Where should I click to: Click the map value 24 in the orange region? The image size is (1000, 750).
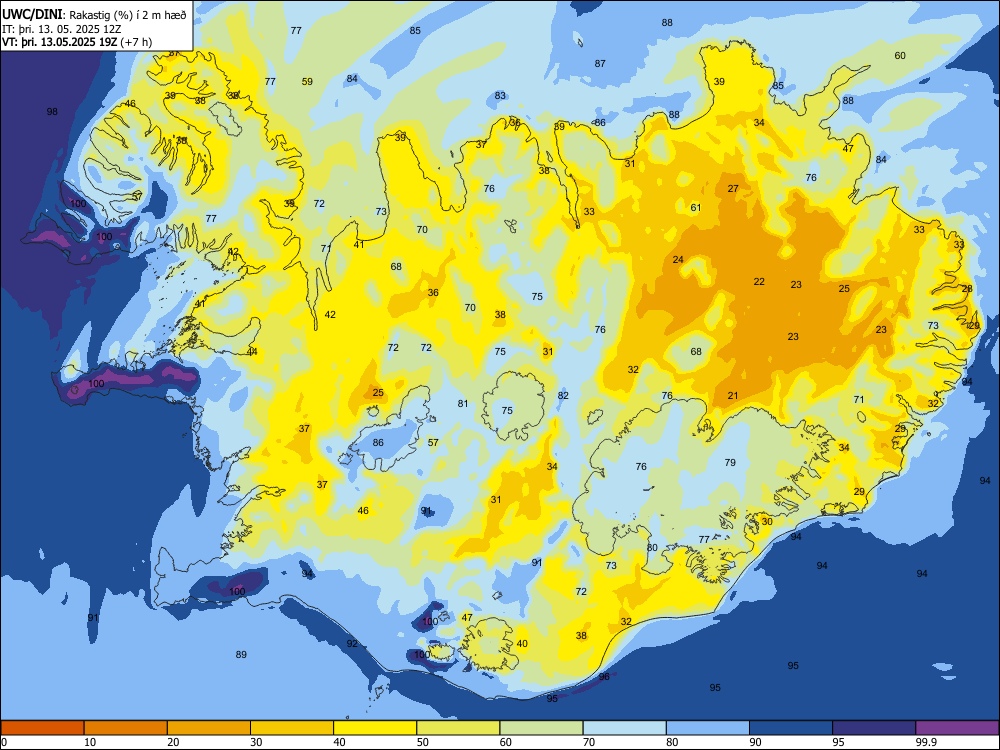click(678, 259)
